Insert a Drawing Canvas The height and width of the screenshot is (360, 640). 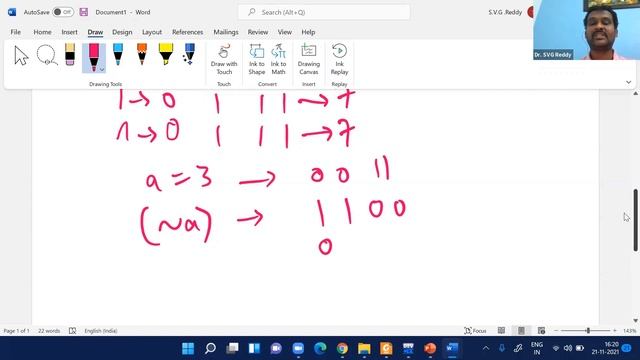[309, 60]
